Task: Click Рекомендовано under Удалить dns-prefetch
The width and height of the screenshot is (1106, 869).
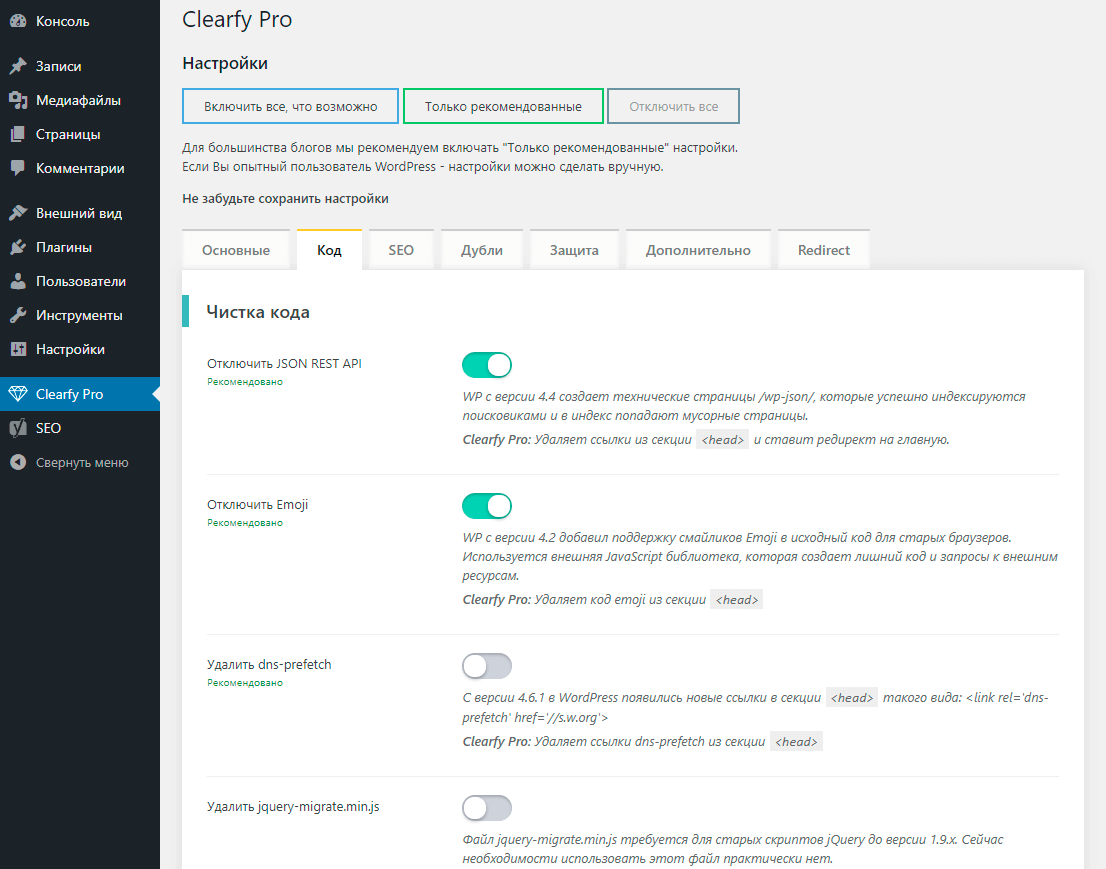Action: (245, 683)
